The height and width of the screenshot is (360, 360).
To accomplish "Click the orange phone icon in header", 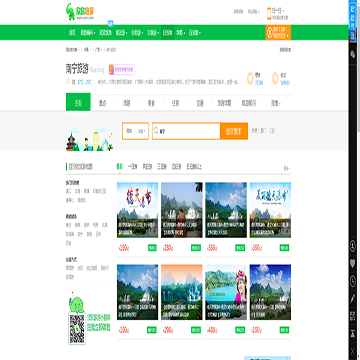I will click(269, 14).
